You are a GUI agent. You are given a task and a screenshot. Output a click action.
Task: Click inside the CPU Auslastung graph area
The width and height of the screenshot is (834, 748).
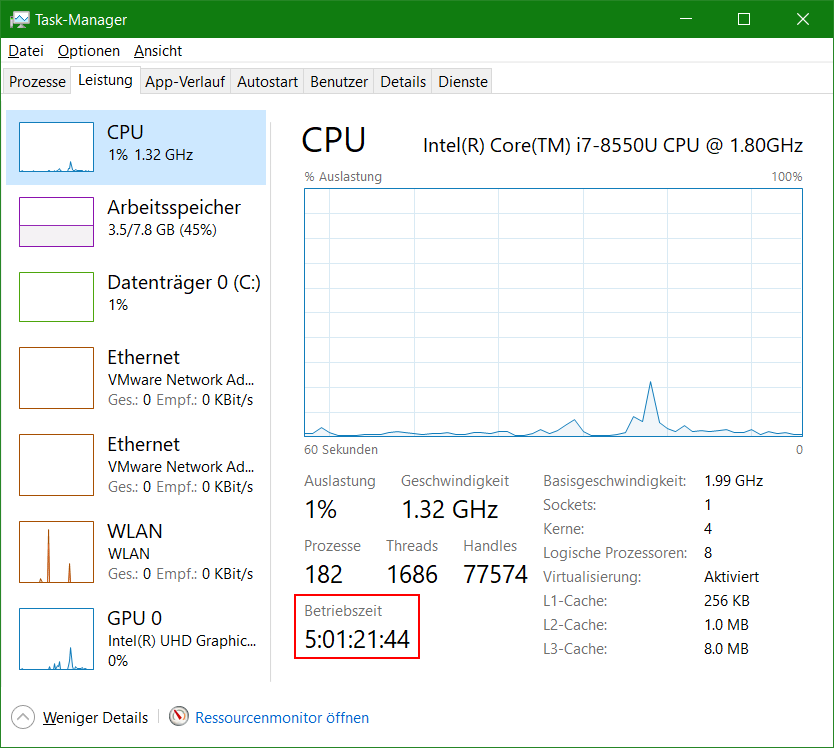point(550,310)
